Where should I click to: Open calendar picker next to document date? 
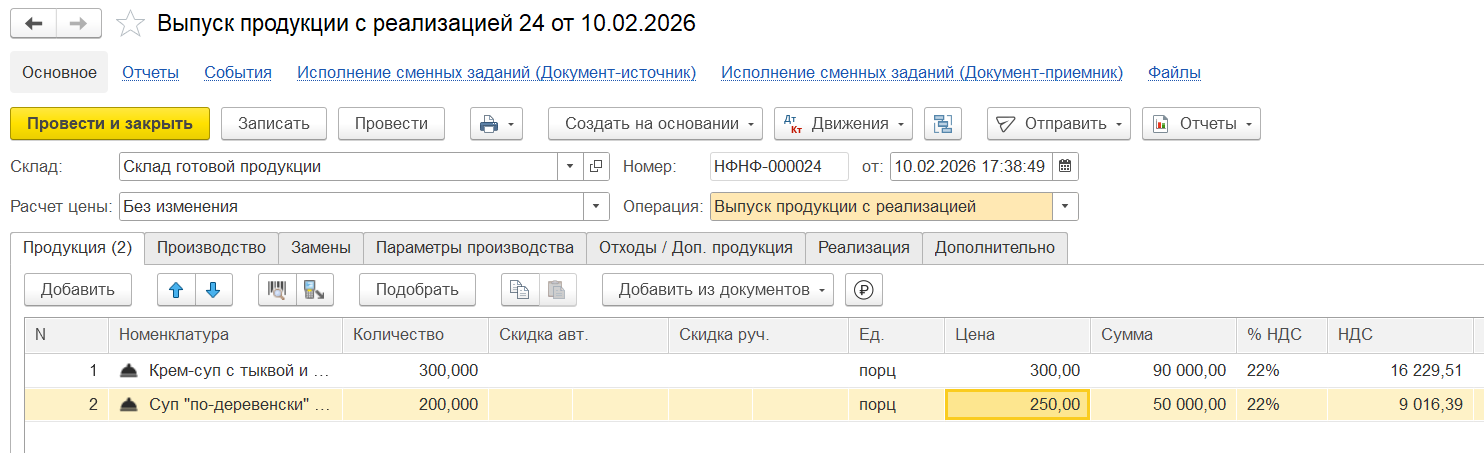pyautogui.click(x=1065, y=167)
